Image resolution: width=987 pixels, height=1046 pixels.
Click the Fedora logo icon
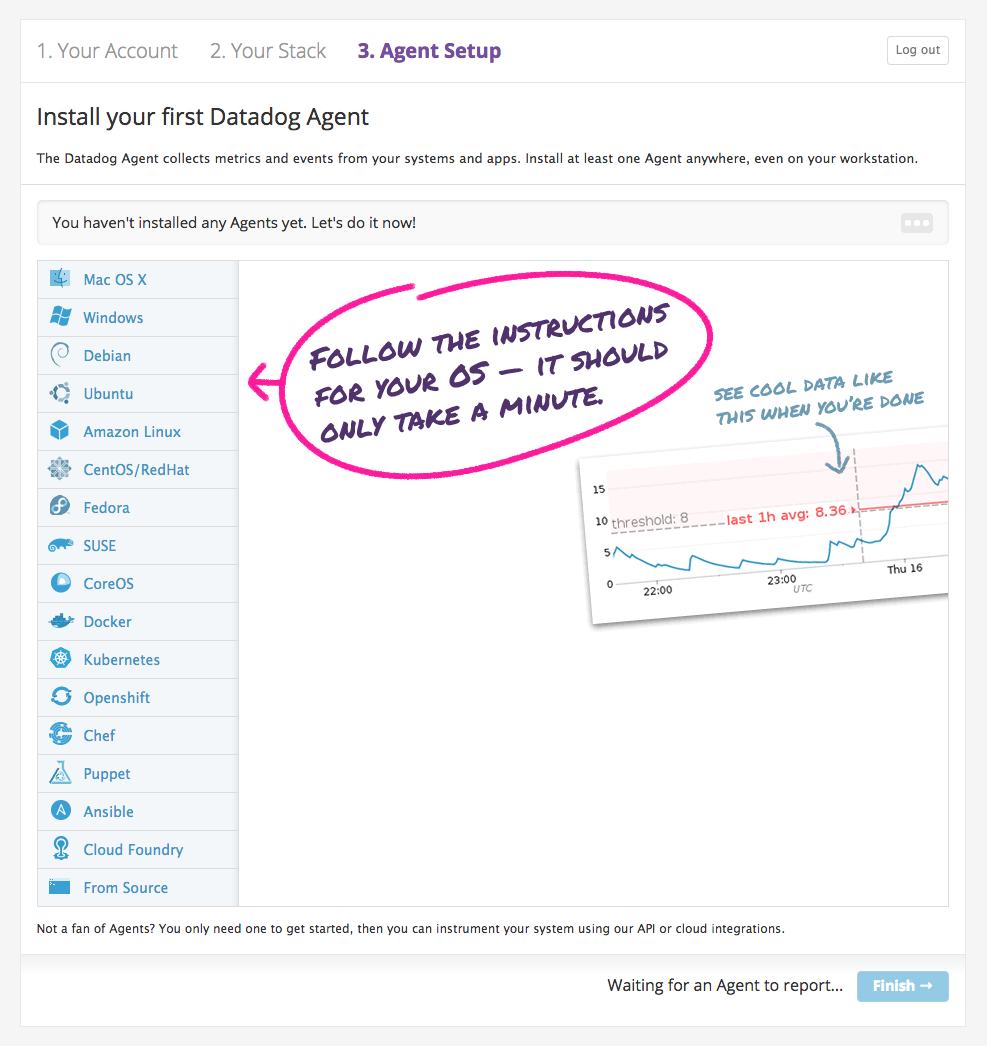pos(60,507)
